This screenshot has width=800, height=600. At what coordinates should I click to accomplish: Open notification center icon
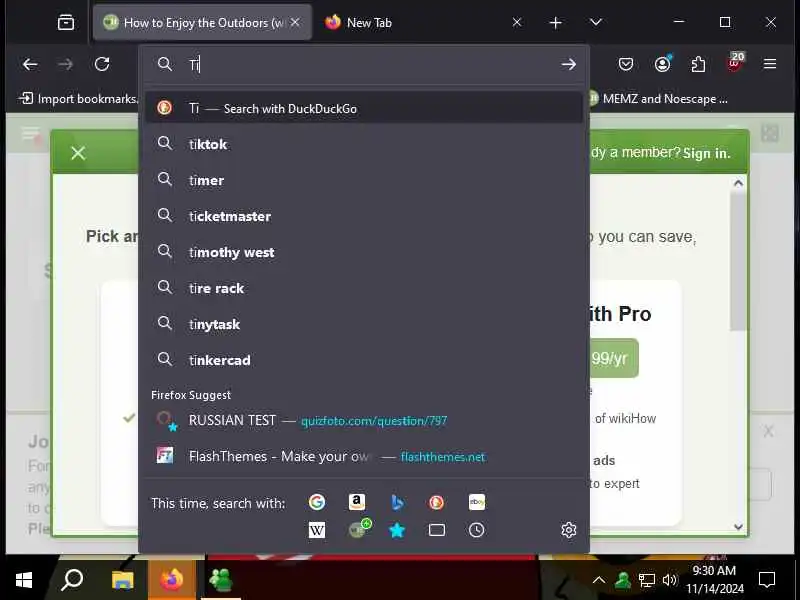[767, 580]
